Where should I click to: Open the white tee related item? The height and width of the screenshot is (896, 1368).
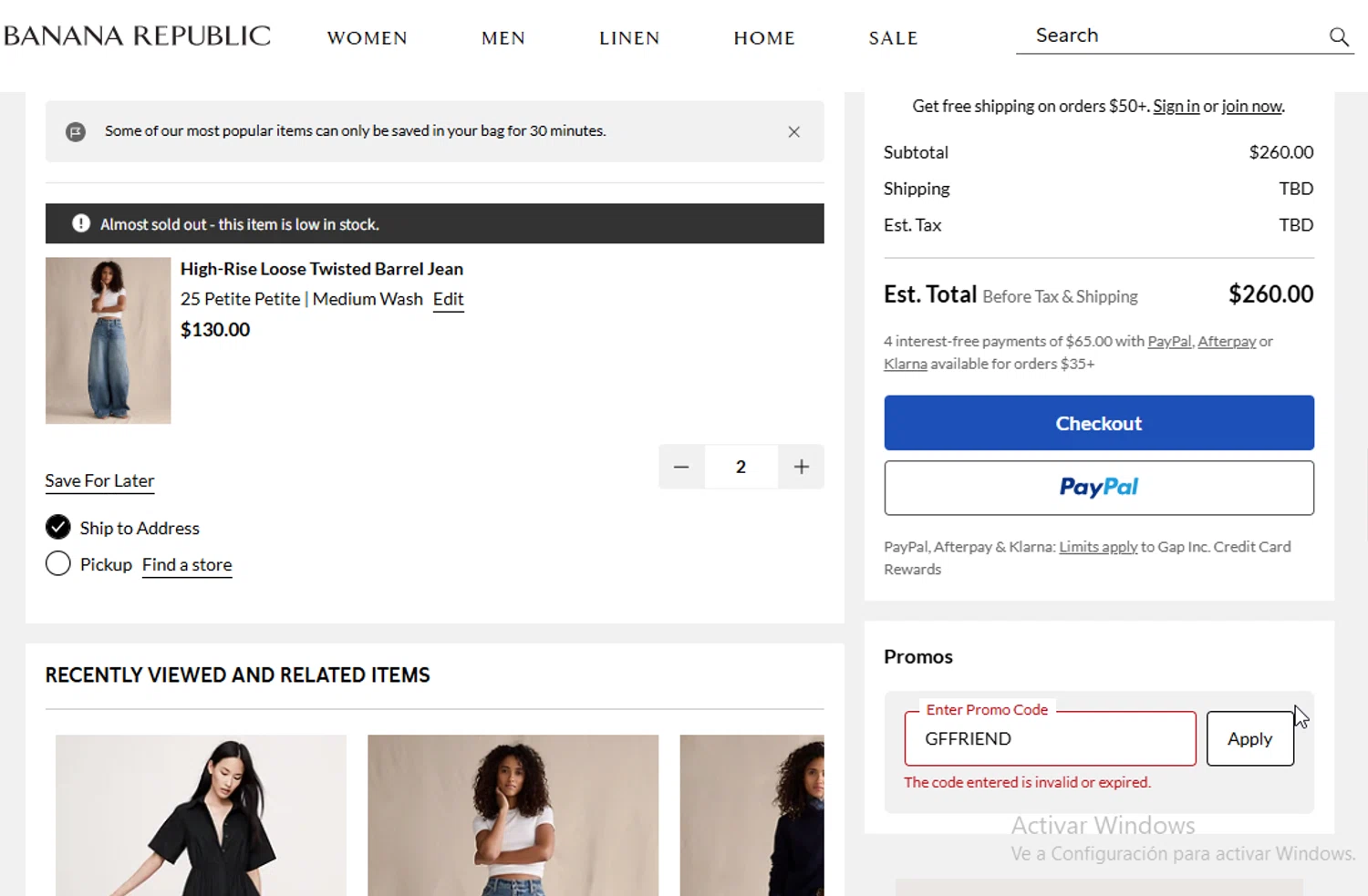coord(513,815)
